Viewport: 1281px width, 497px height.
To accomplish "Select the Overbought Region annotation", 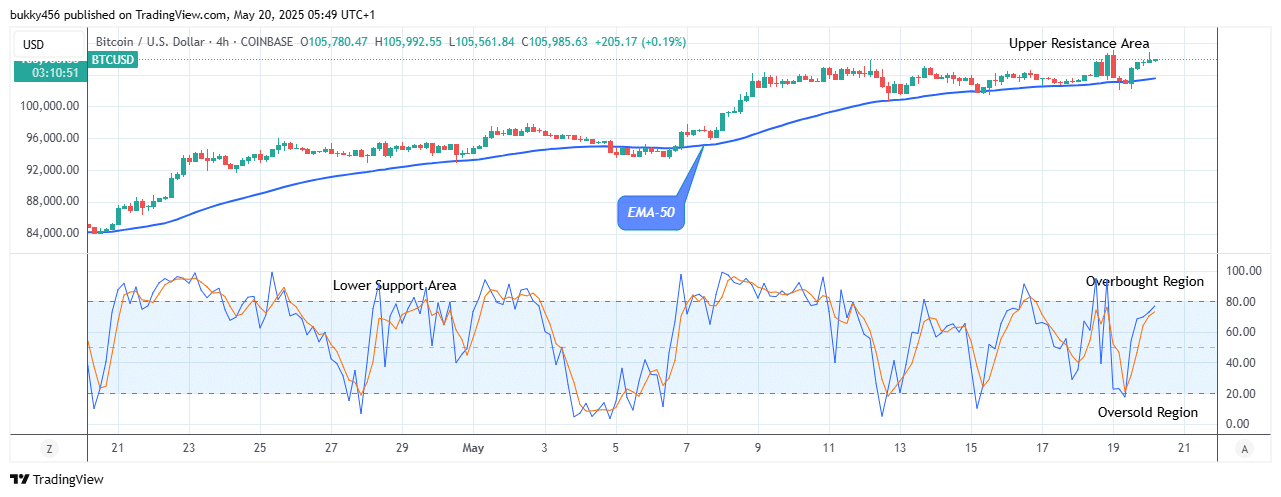I will click(x=1144, y=282).
